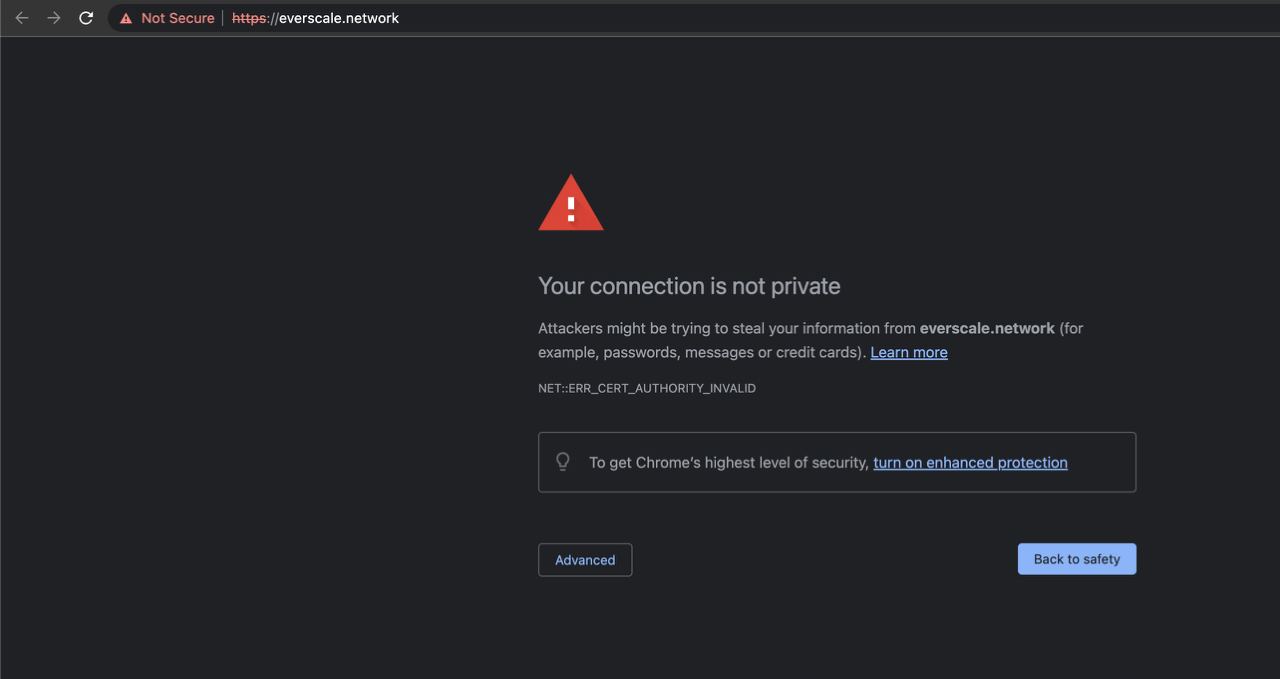Click the struck-through https in the URL
Viewport: 1280px width, 679px height.
(x=249, y=18)
